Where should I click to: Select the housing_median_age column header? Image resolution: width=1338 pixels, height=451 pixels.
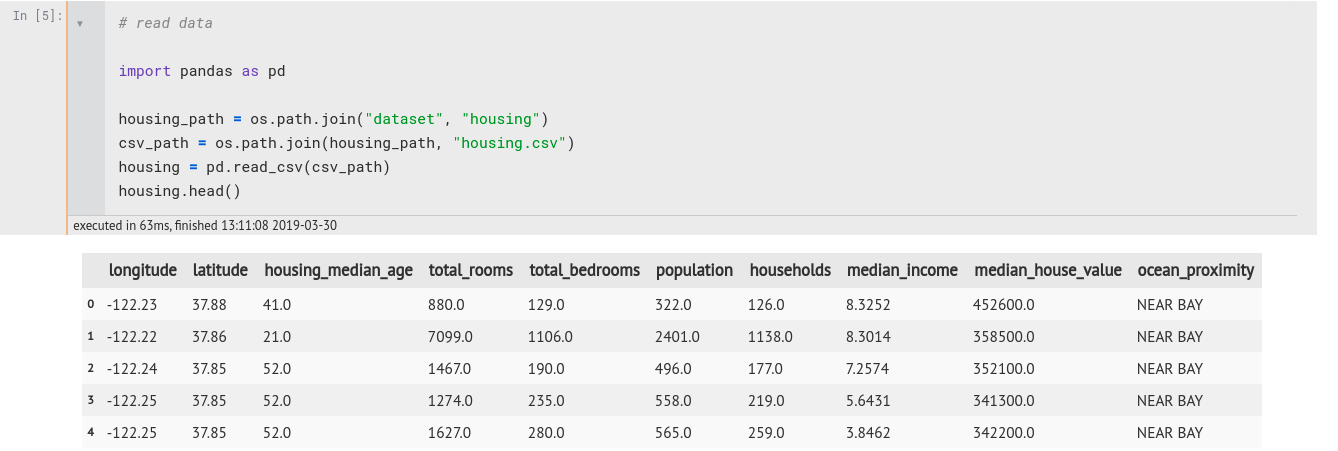point(338,270)
